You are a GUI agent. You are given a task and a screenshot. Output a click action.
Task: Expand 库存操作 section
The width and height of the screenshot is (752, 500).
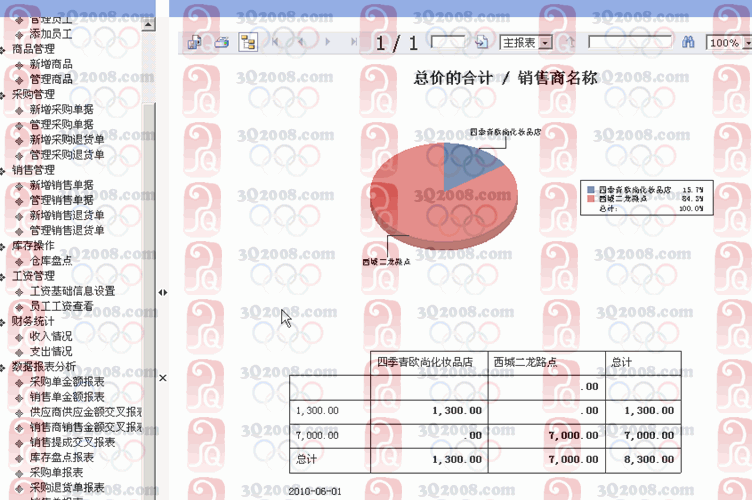tap(33, 245)
